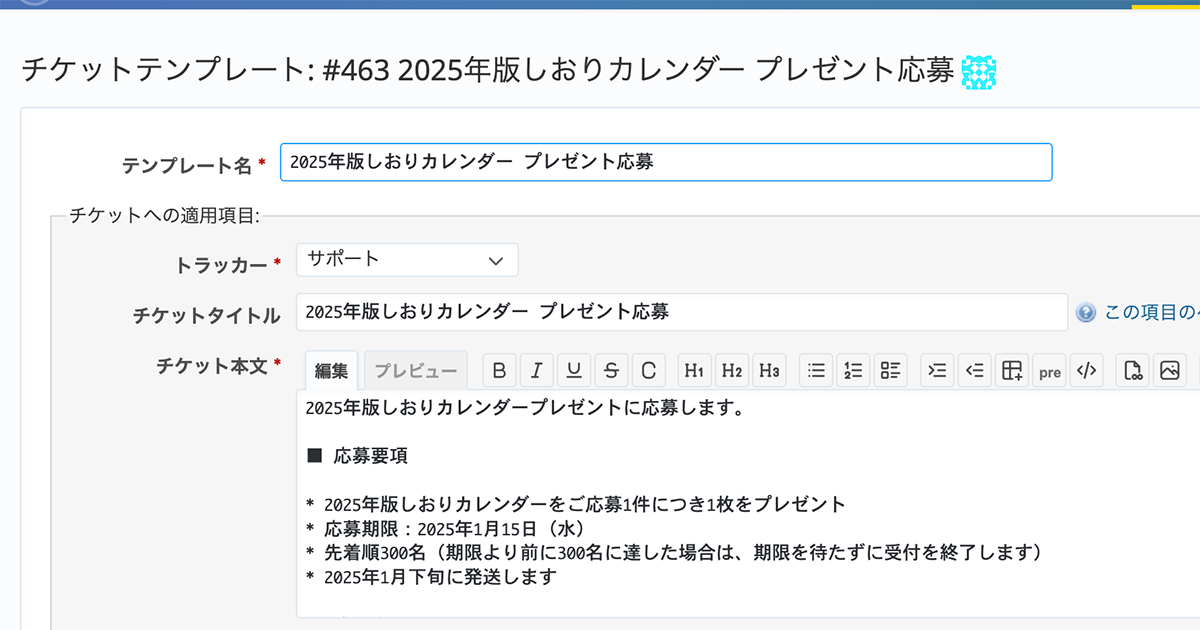This screenshot has width=1200, height=630.
Task: Select the 編集 tab
Action: tap(331, 369)
